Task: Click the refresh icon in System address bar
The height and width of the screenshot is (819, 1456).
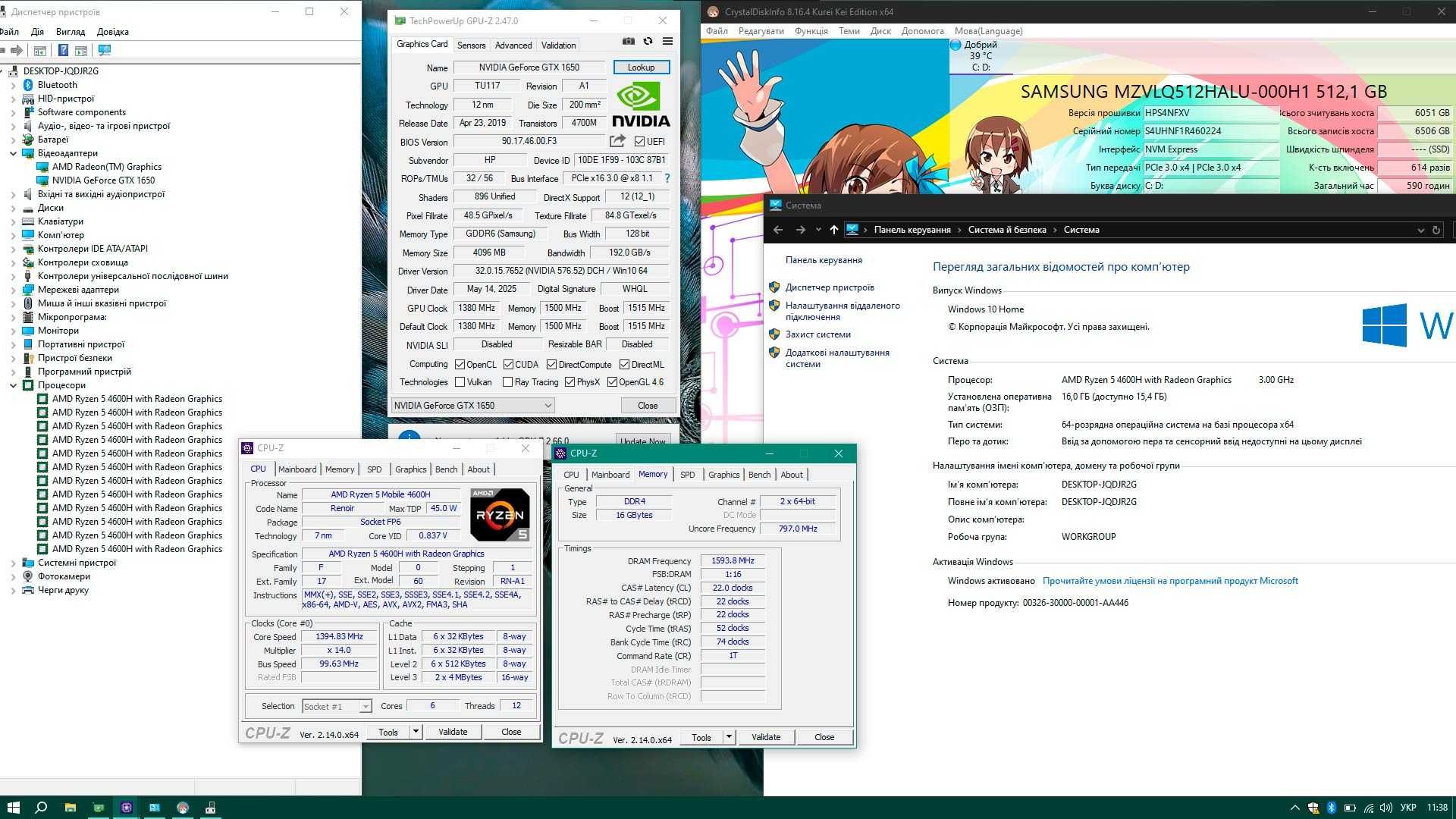Action: click(x=1436, y=230)
